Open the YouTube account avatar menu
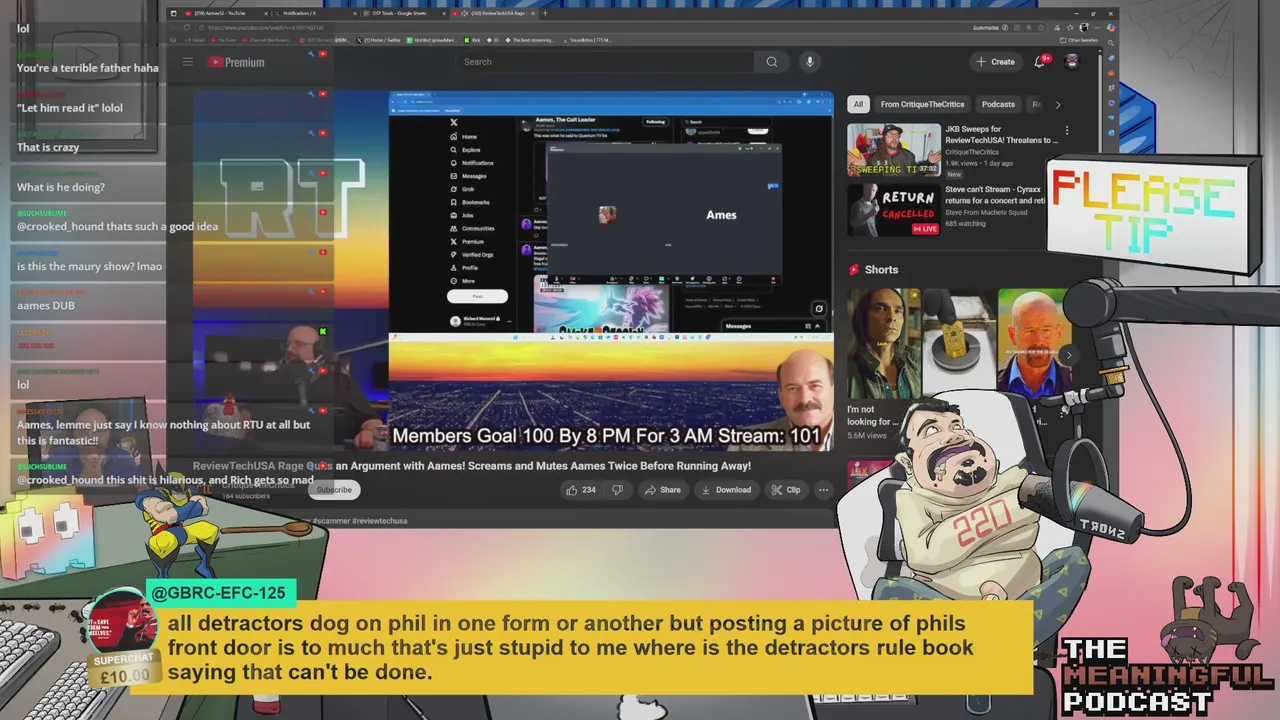This screenshot has height=720, width=1280. (x=1072, y=62)
